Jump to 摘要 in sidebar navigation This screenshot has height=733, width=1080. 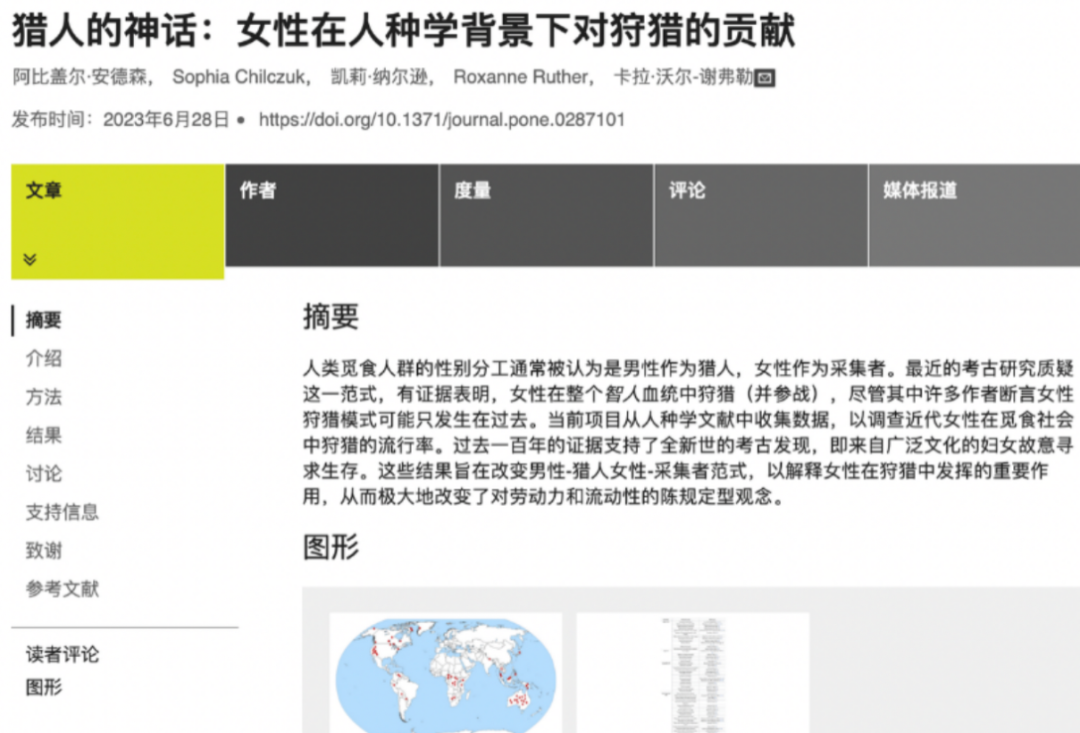point(43,320)
